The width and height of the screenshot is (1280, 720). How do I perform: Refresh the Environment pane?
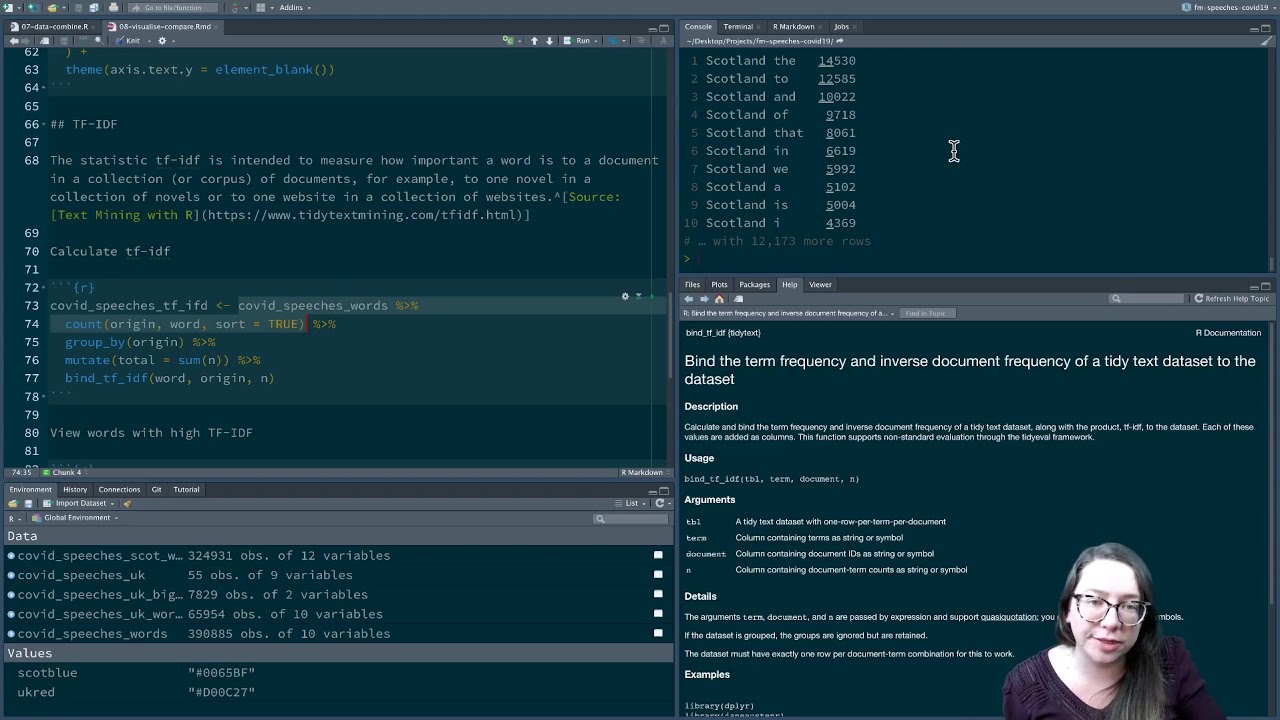pyautogui.click(x=659, y=504)
